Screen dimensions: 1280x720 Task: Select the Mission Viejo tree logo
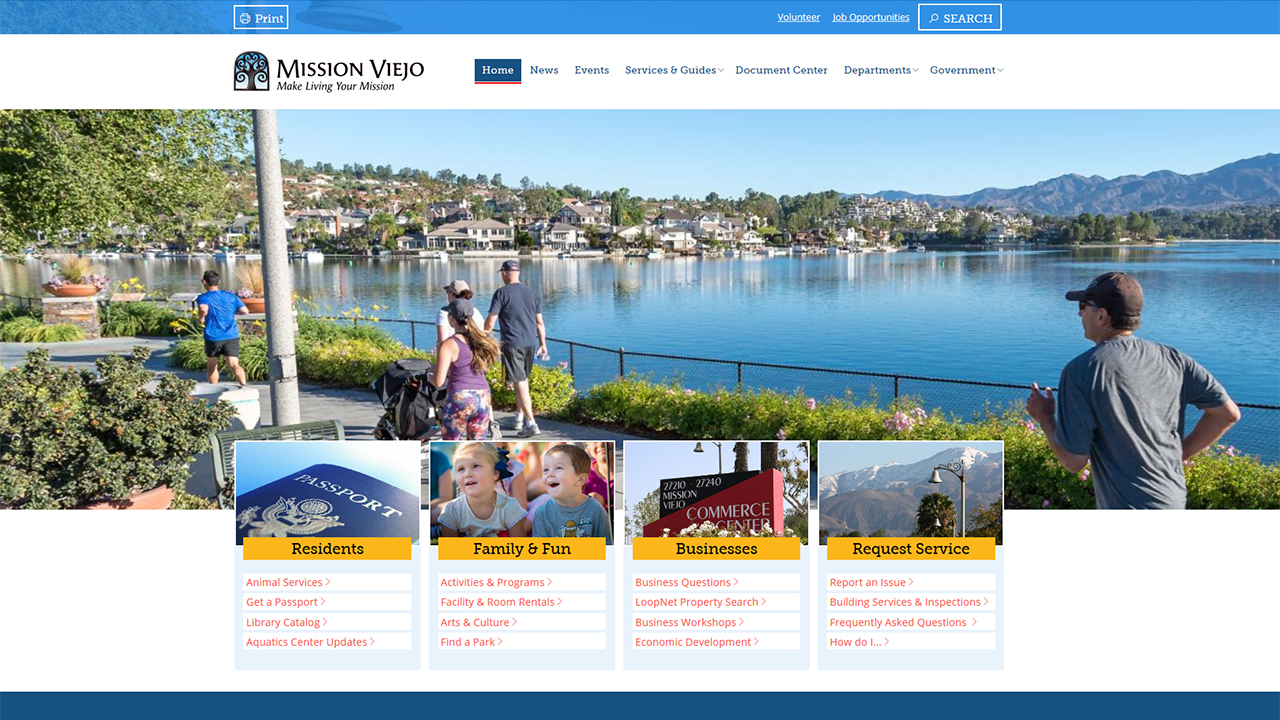251,71
